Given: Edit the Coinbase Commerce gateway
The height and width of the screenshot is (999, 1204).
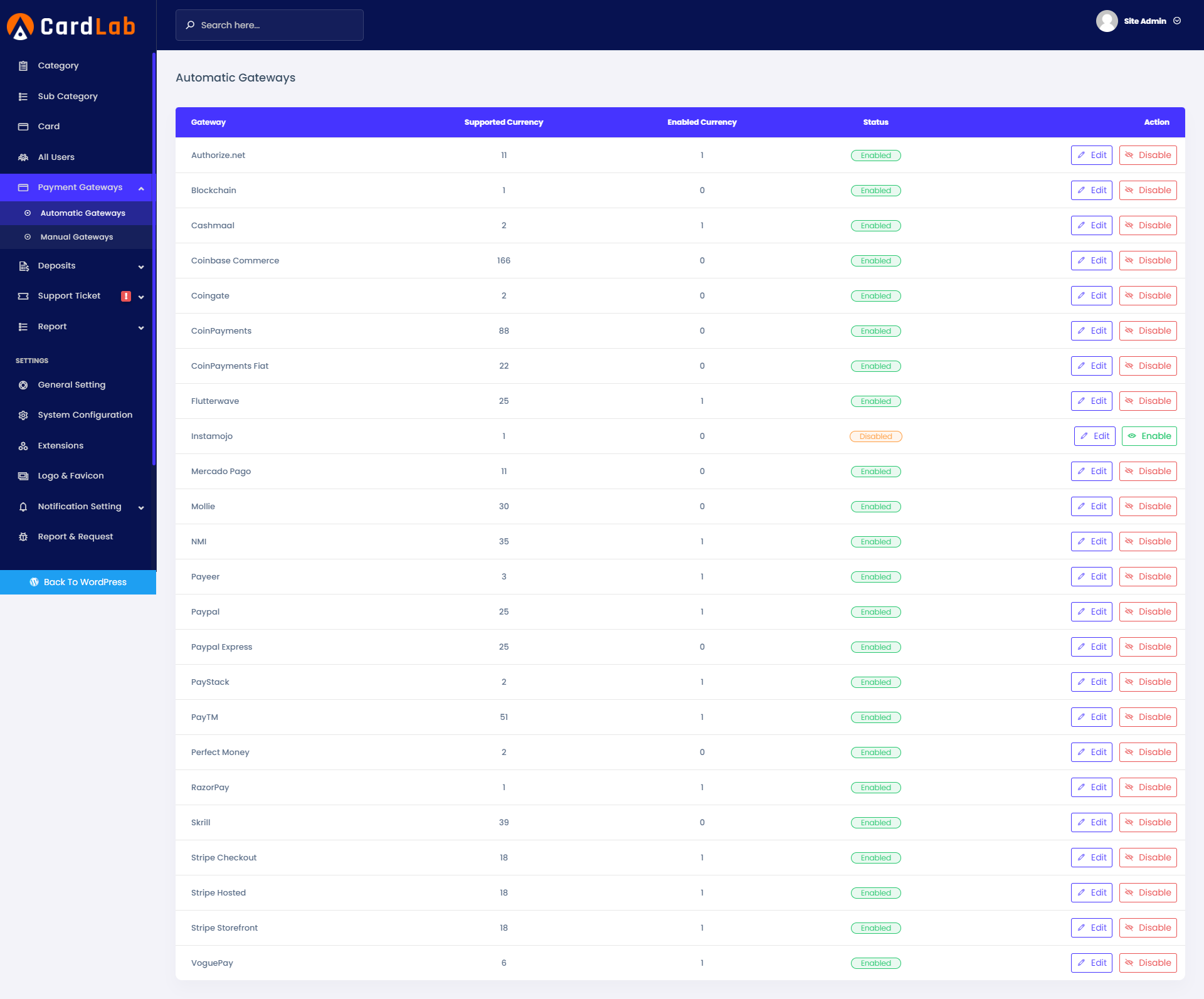Looking at the screenshot, I should click(1091, 261).
